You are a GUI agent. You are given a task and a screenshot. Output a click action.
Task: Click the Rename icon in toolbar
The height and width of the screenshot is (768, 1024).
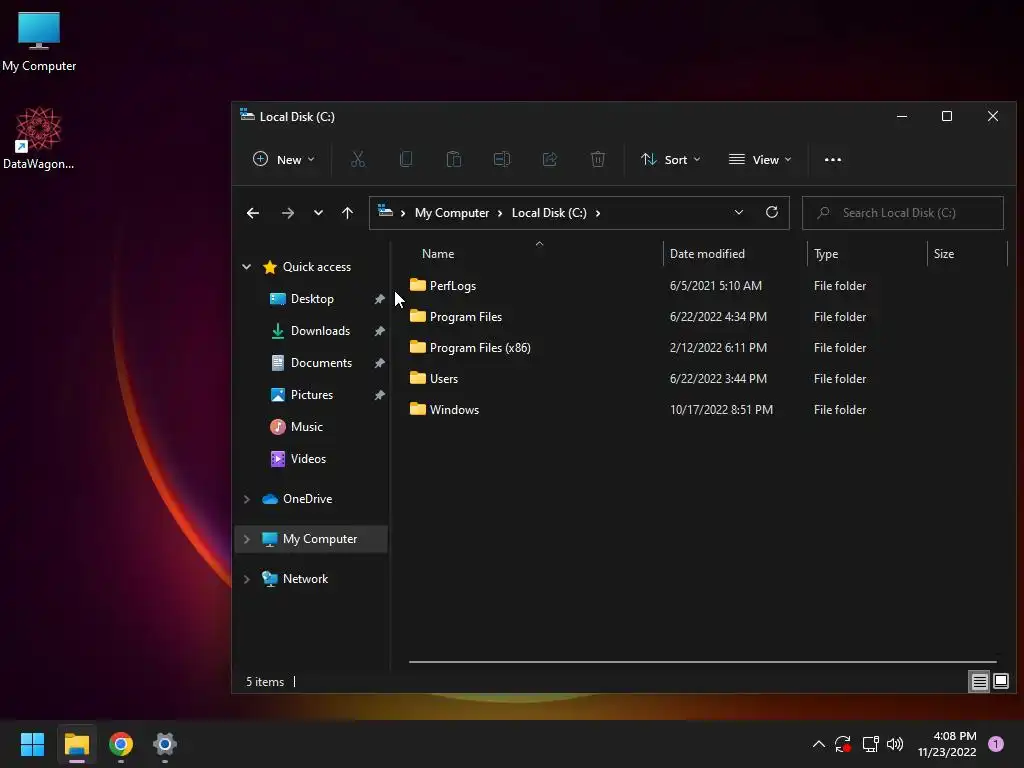[x=502, y=159]
